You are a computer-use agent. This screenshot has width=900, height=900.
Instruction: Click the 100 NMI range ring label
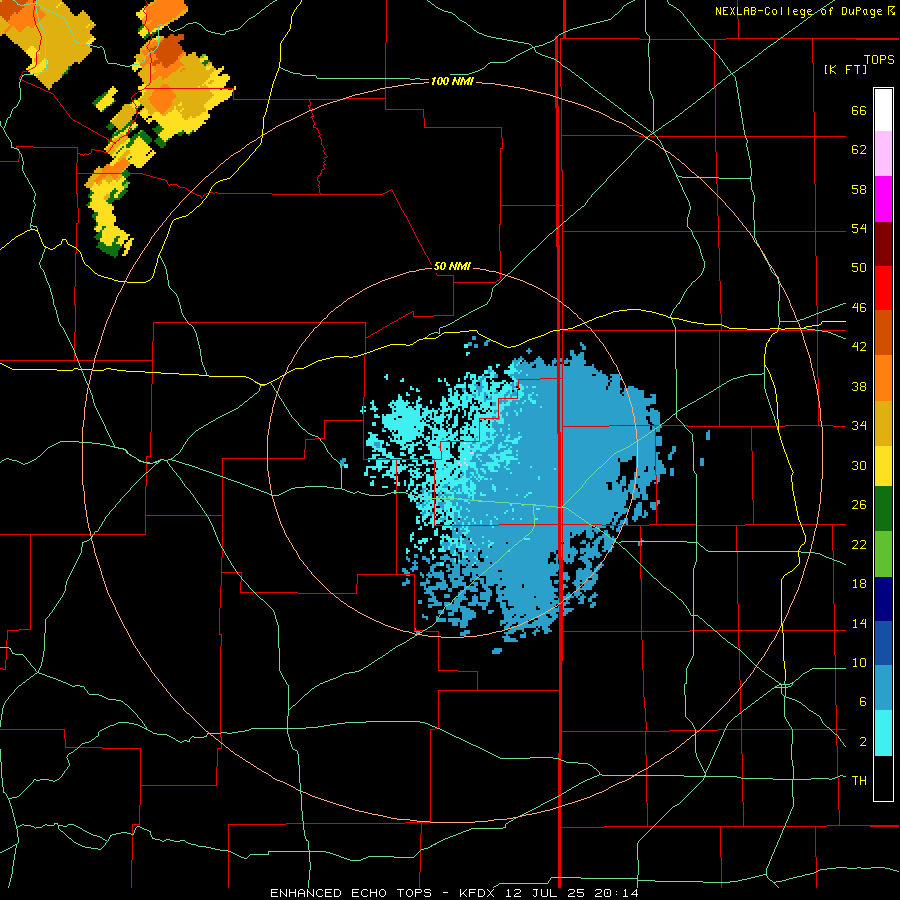point(452,82)
